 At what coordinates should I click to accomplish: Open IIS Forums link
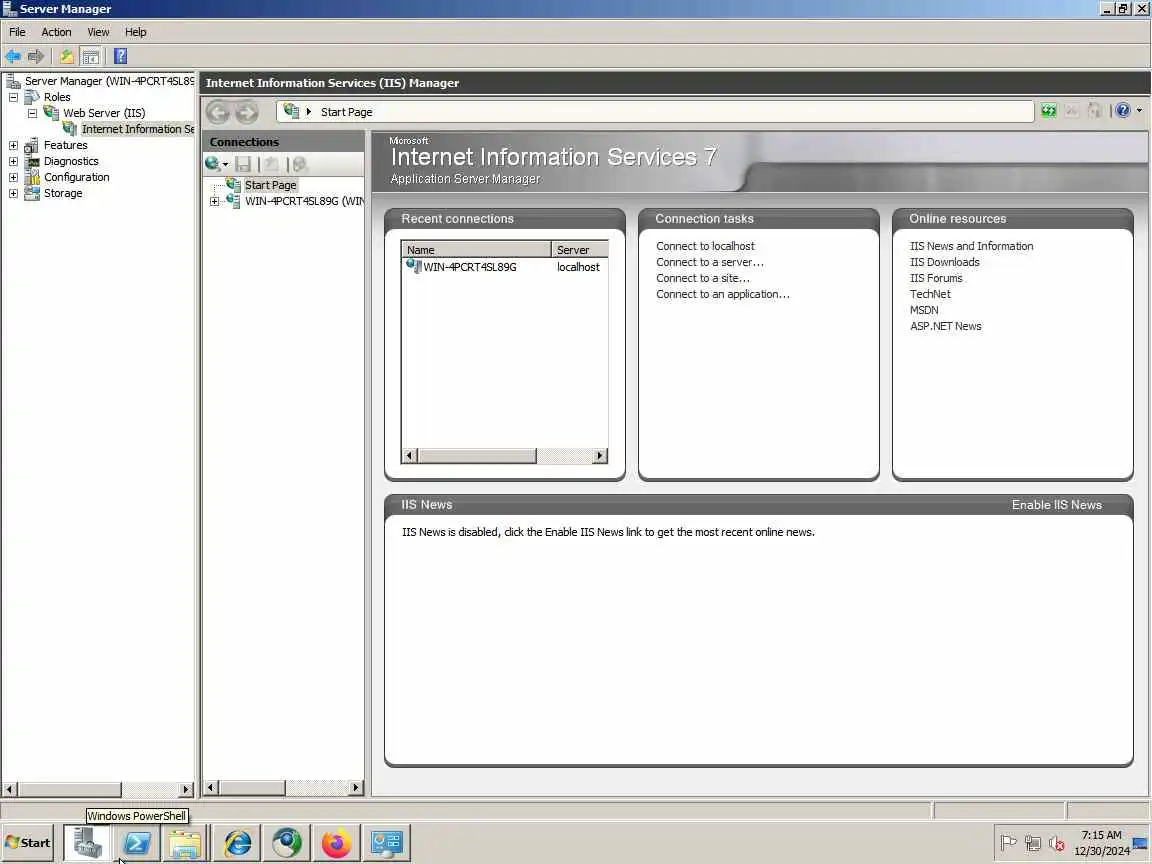coord(936,278)
